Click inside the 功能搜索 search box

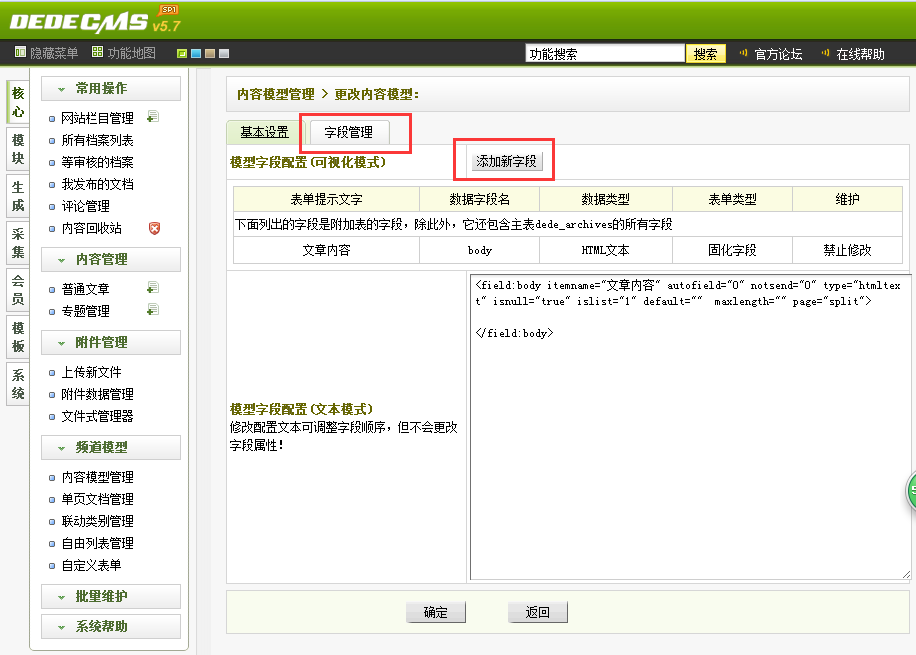click(x=604, y=54)
